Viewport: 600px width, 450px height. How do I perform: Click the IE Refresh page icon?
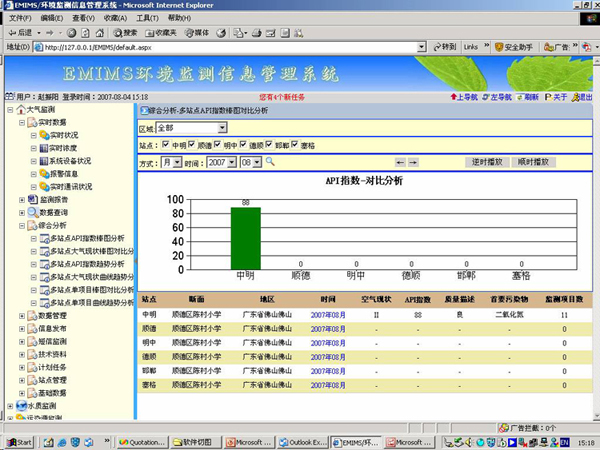(x=85, y=33)
